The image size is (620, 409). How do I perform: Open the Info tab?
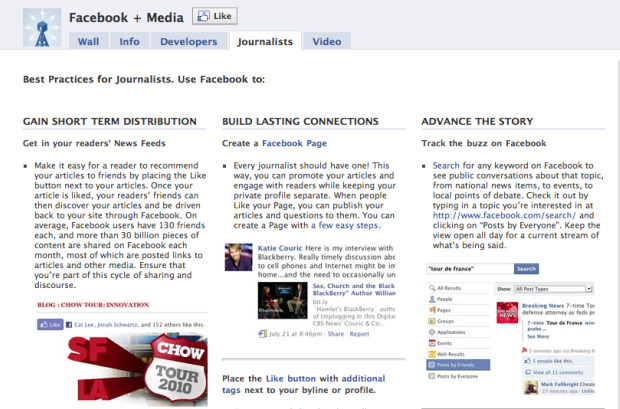(129, 42)
